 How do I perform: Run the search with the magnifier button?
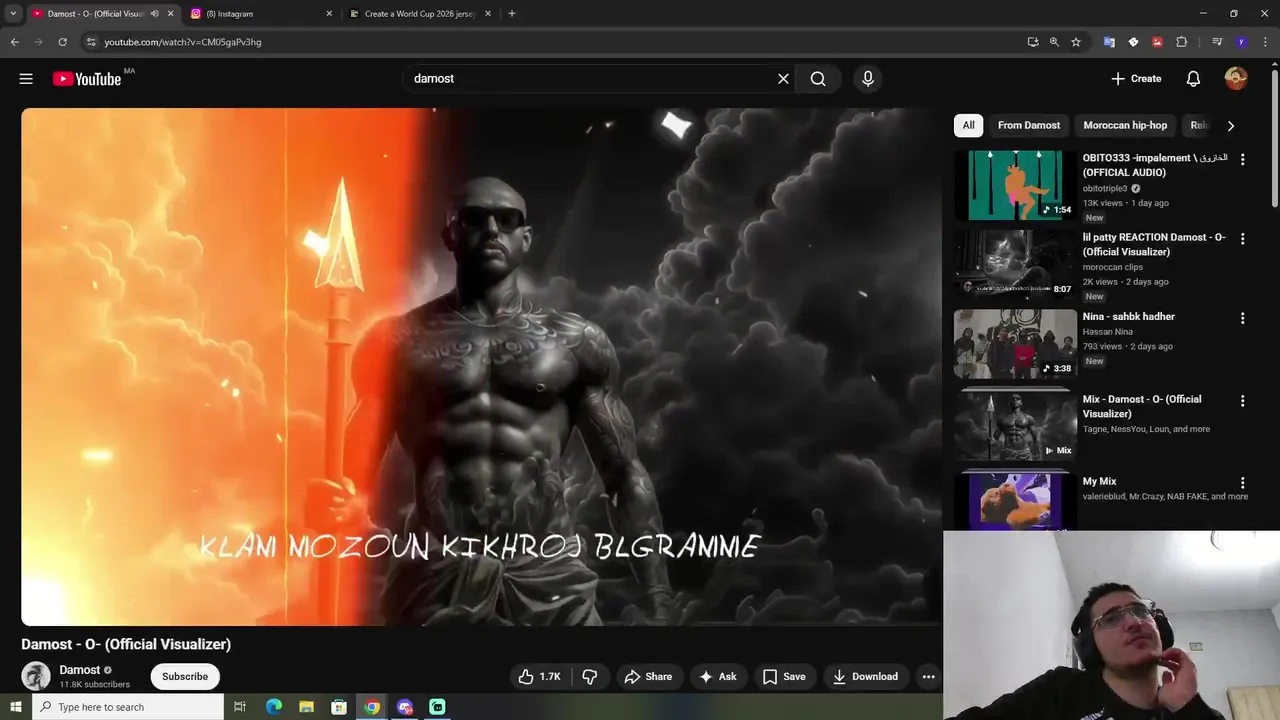pos(818,79)
